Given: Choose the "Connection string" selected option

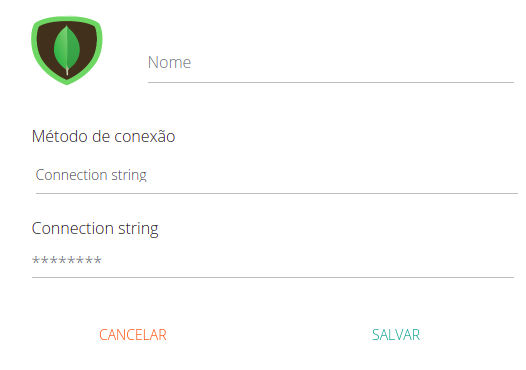Looking at the screenshot, I should click(x=91, y=175).
